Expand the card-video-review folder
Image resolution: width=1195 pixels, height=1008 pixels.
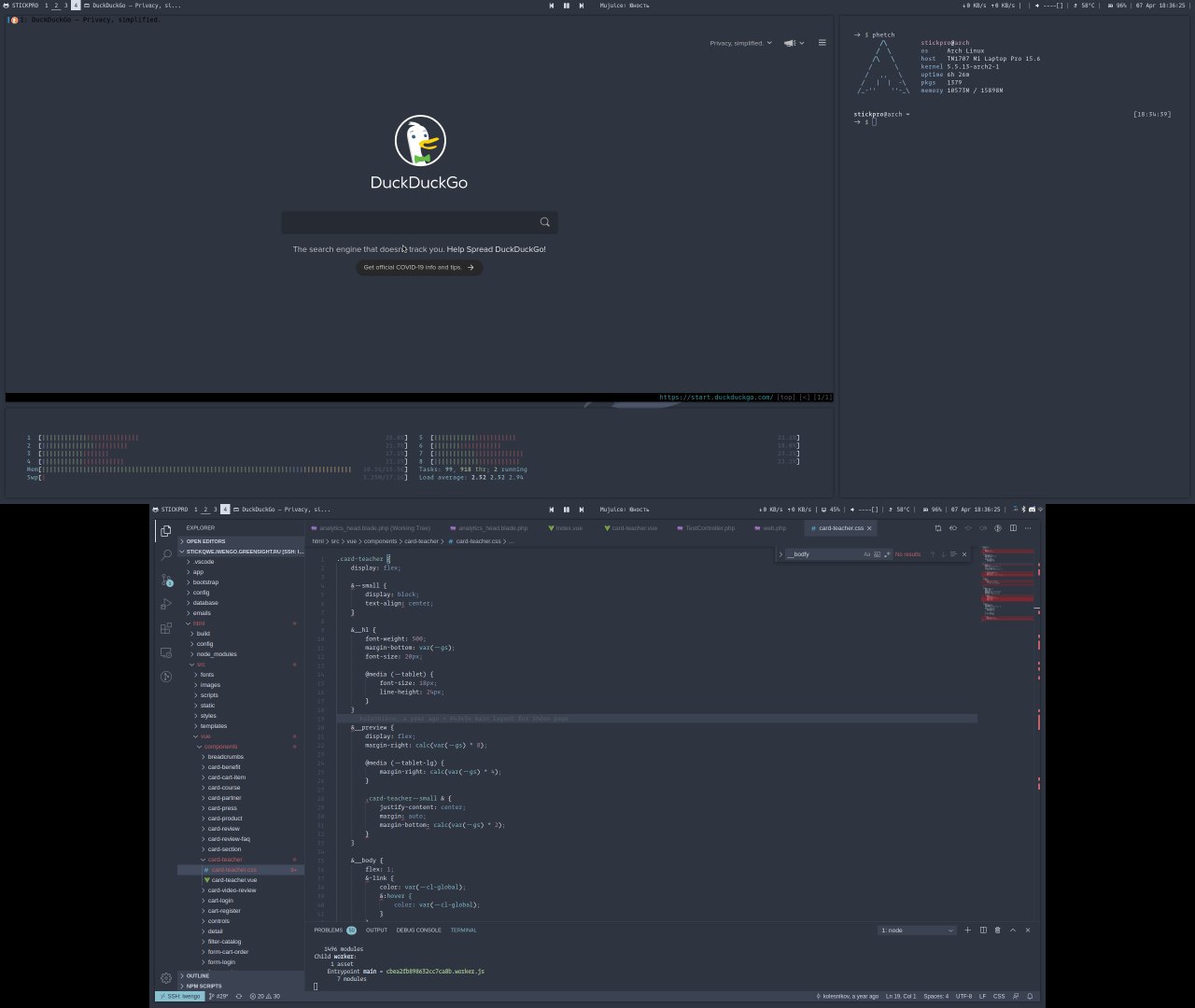tap(241, 890)
